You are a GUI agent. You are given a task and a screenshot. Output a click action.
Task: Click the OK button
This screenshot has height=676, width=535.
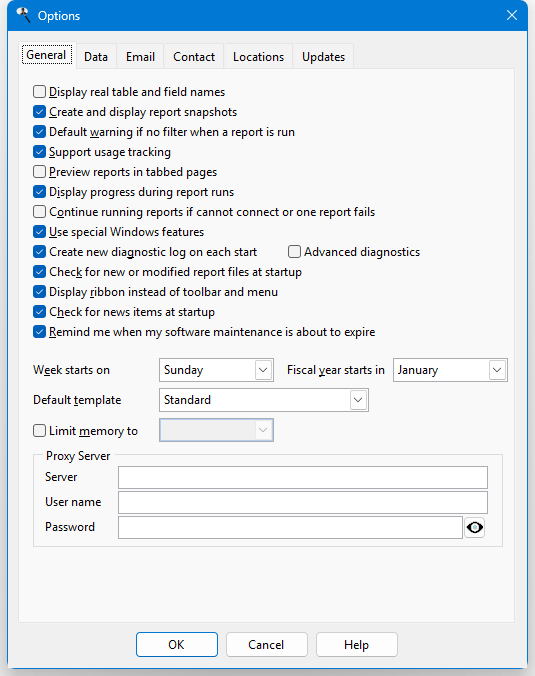point(177,645)
